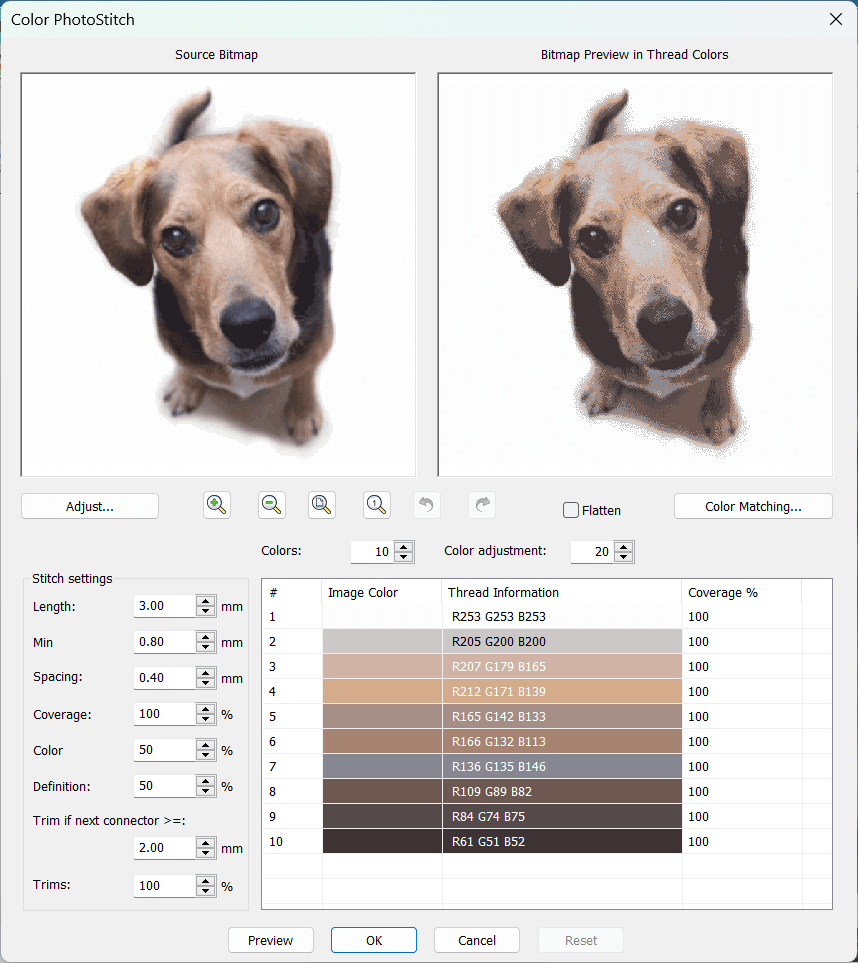Enable the Flatten checkbox
Viewport: 858px width, 963px height.
571,510
